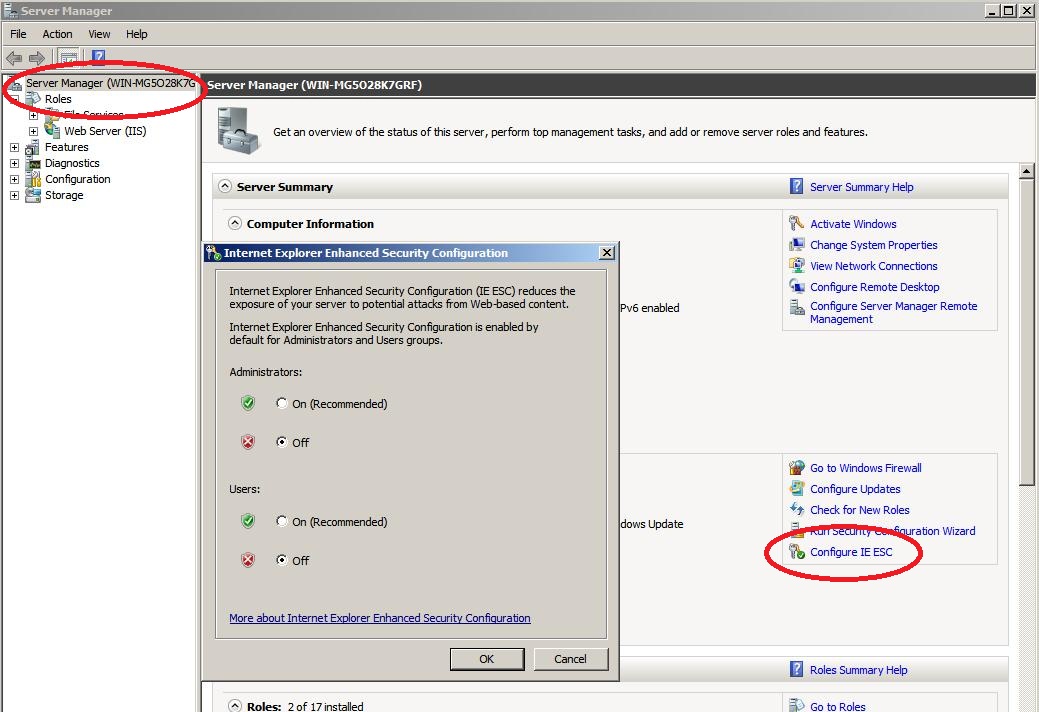Select the Features tree item
The image size is (1039, 712).
coord(66,147)
